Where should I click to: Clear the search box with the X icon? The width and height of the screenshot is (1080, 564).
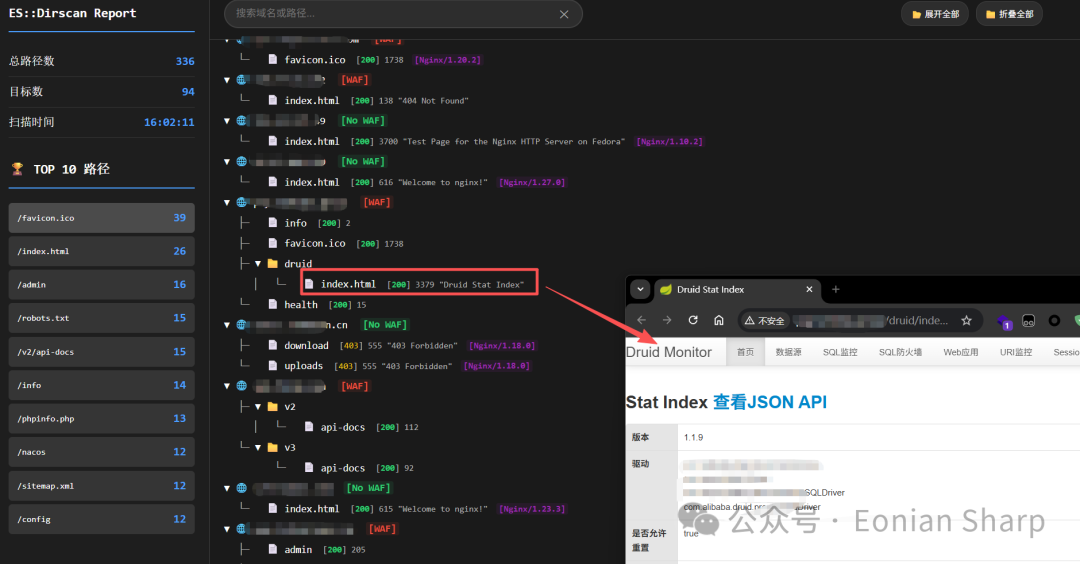tap(564, 14)
